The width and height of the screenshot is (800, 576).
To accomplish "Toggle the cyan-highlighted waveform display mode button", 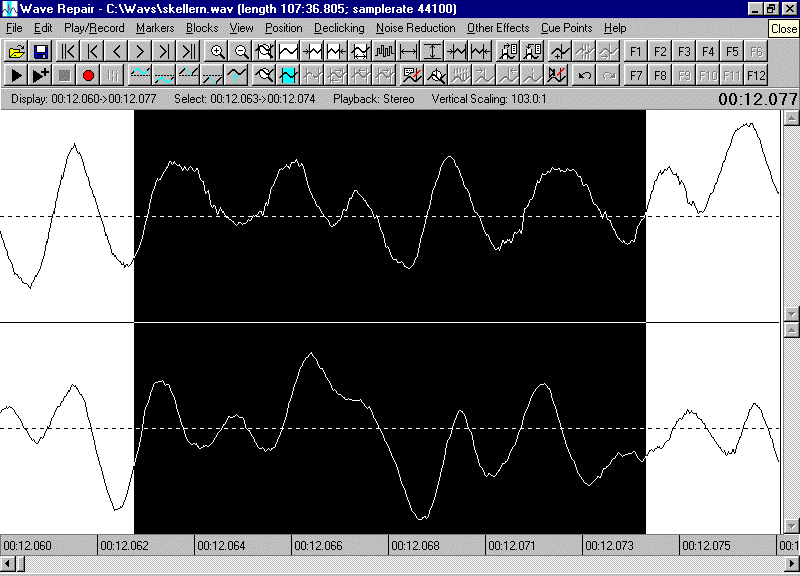I will click(289, 75).
